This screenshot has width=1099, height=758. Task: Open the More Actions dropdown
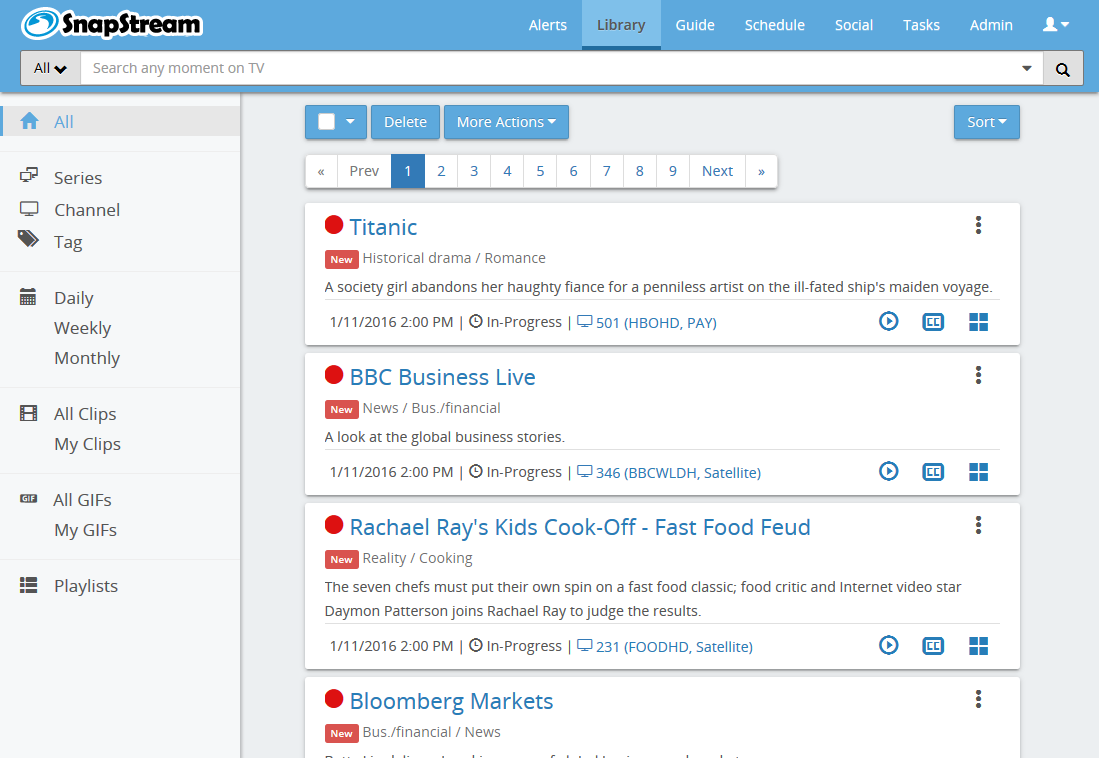pos(506,122)
